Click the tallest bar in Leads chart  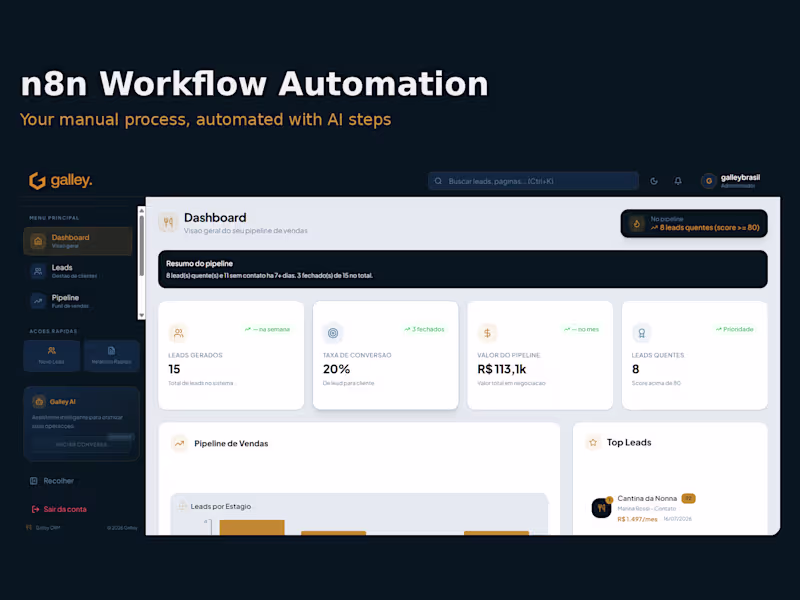pos(252,528)
